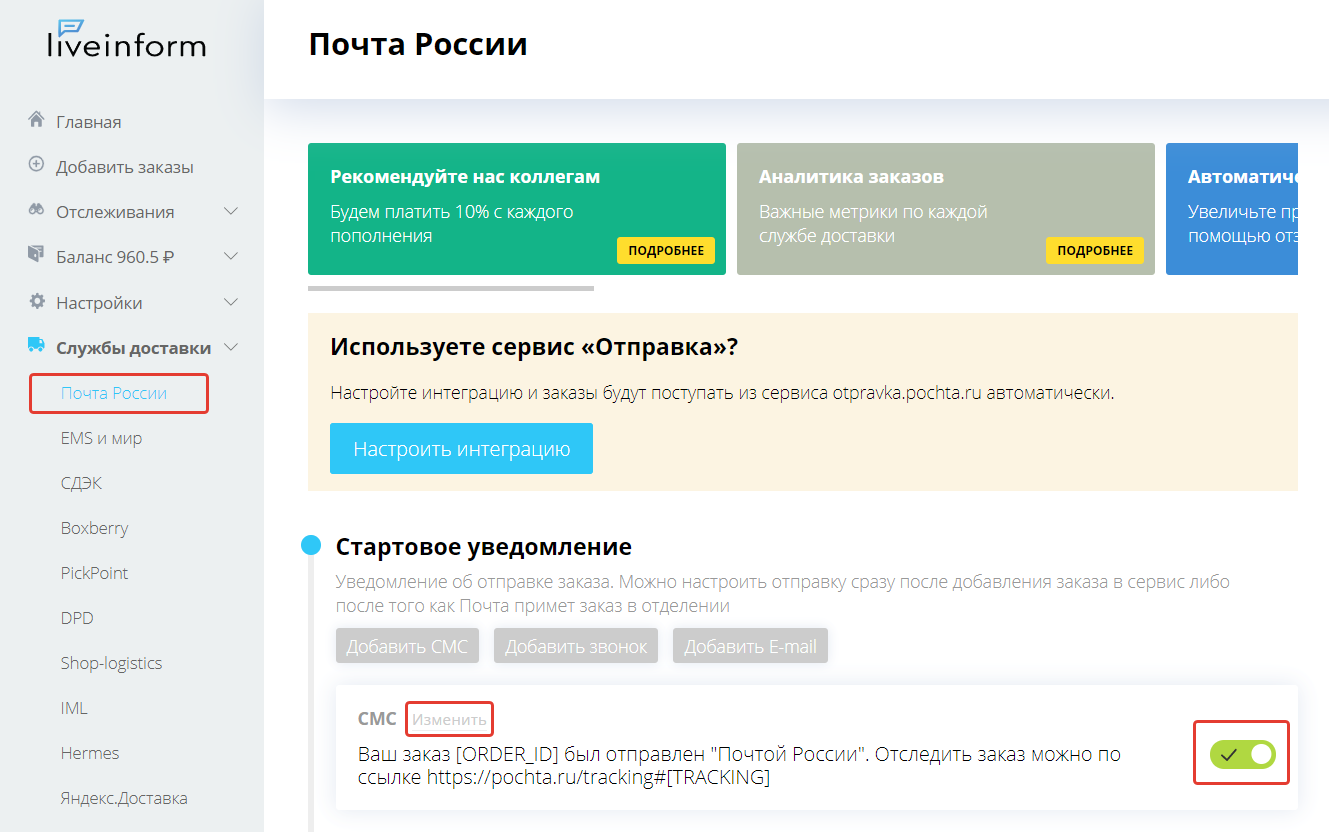Open the Главная menu item
The image size is (1329, 832).
[89, 122]
